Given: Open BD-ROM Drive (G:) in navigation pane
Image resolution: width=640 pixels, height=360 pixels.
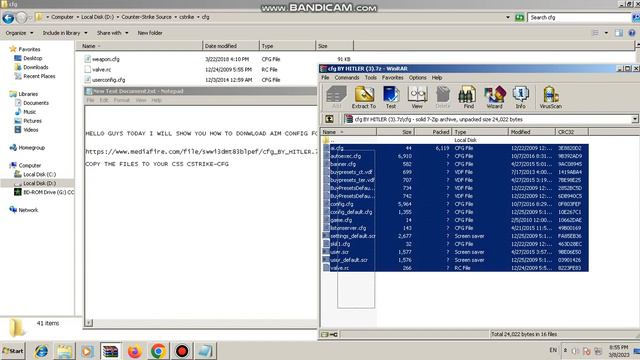Looking at the screenshot, I should 48,192.
